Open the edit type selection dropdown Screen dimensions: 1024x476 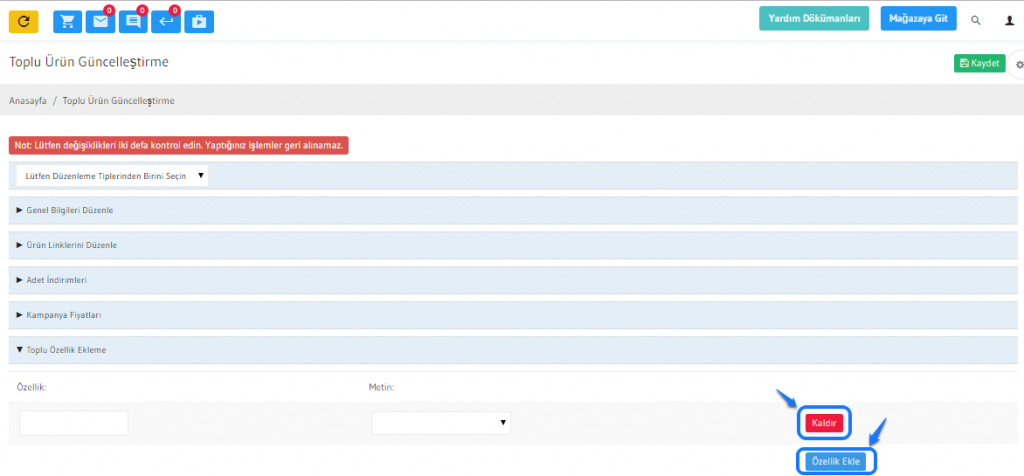pyautogui.click(x=112, y=176)
